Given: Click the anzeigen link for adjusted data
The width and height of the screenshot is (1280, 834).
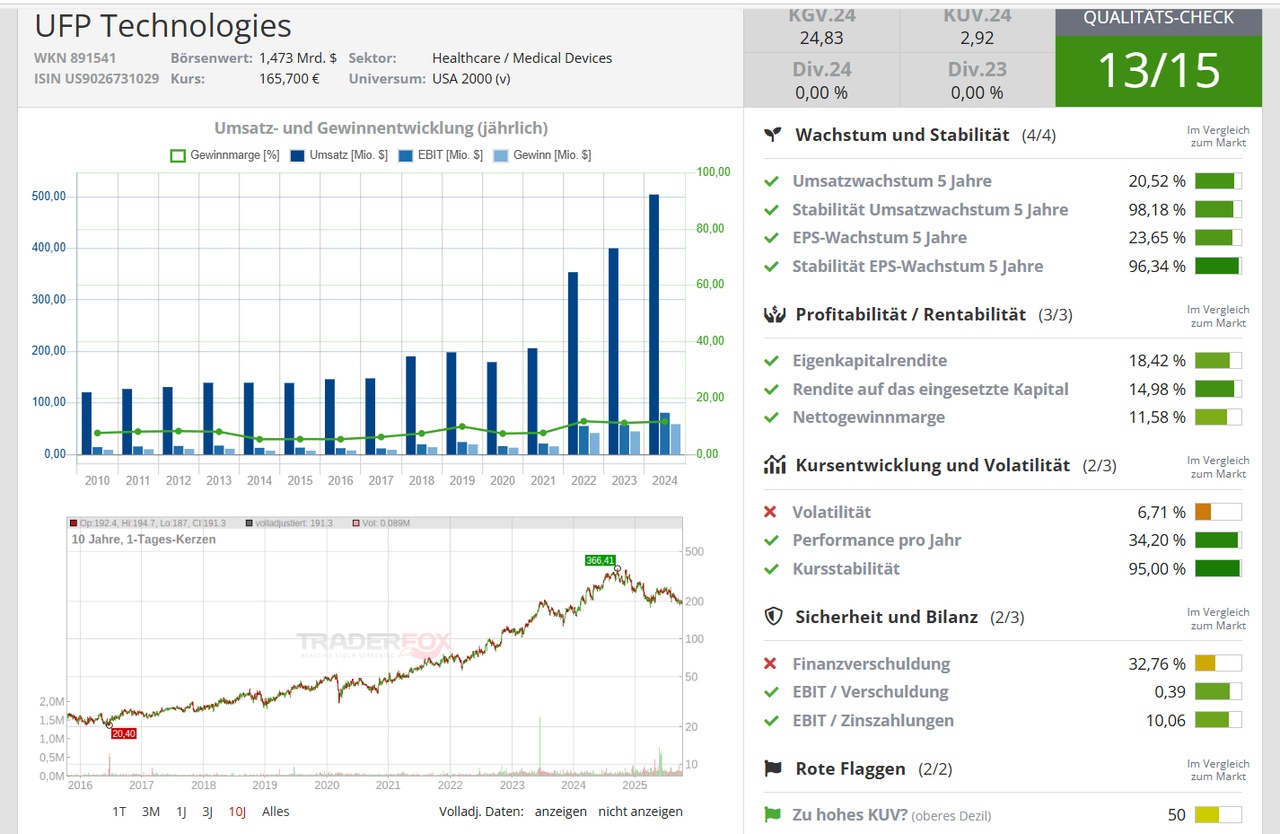Looking at the screenshot, I should tap(560, 812).
